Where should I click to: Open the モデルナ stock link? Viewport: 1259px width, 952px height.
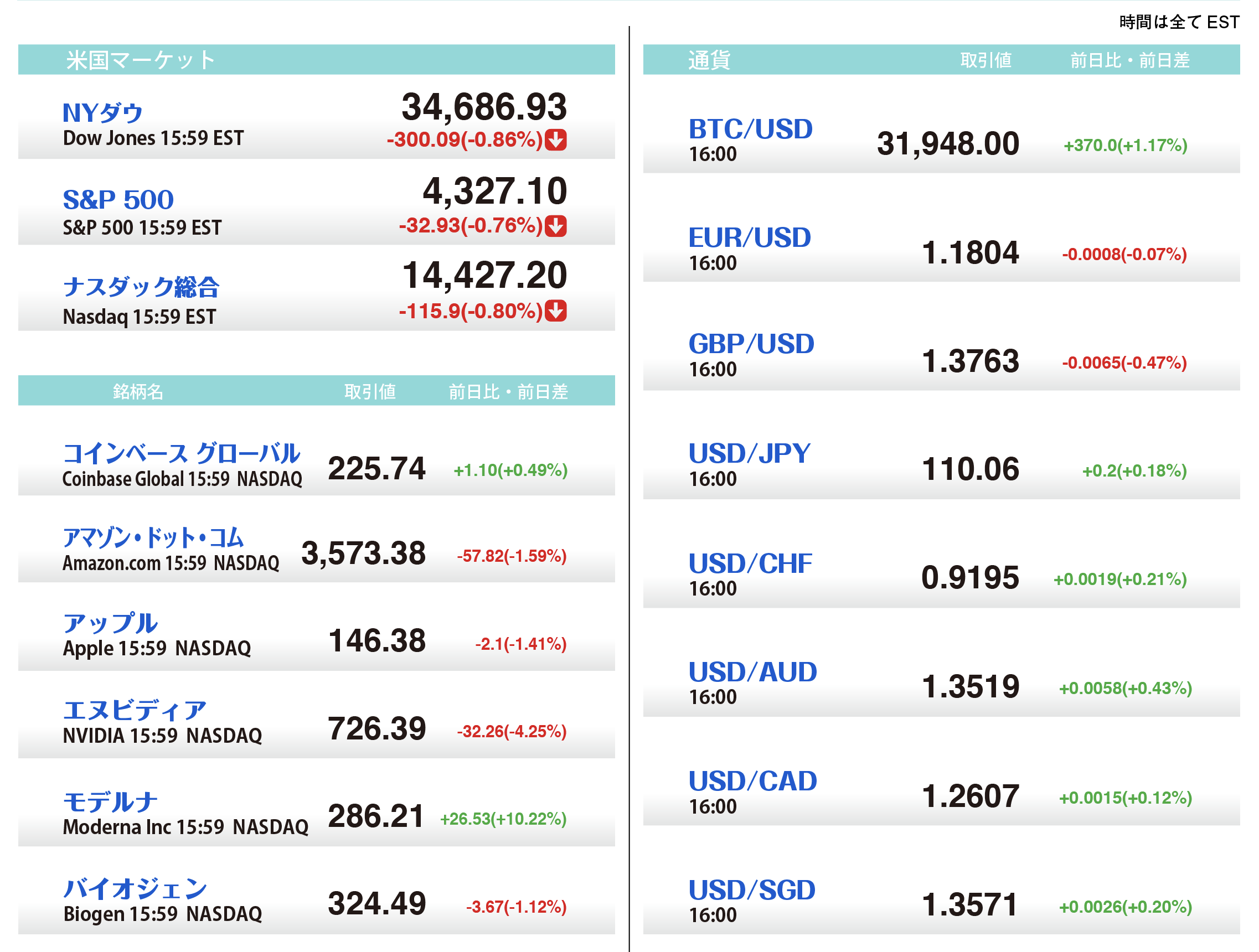110,802
